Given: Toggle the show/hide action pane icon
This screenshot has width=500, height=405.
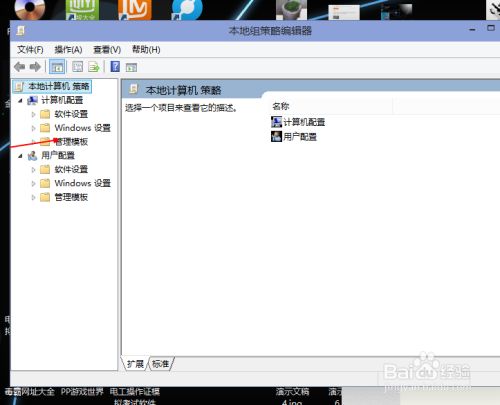Looking at the screenshot, I should coord(131,67).
